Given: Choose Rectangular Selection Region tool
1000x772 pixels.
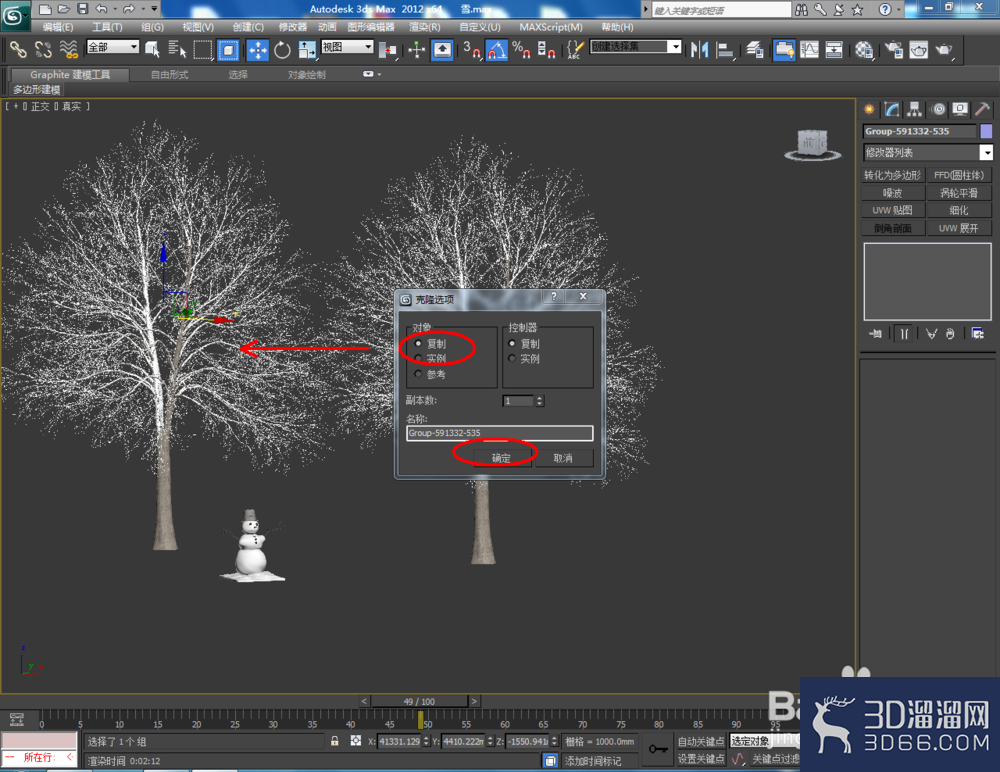Looking at the screenshot, I should point(202,49).
